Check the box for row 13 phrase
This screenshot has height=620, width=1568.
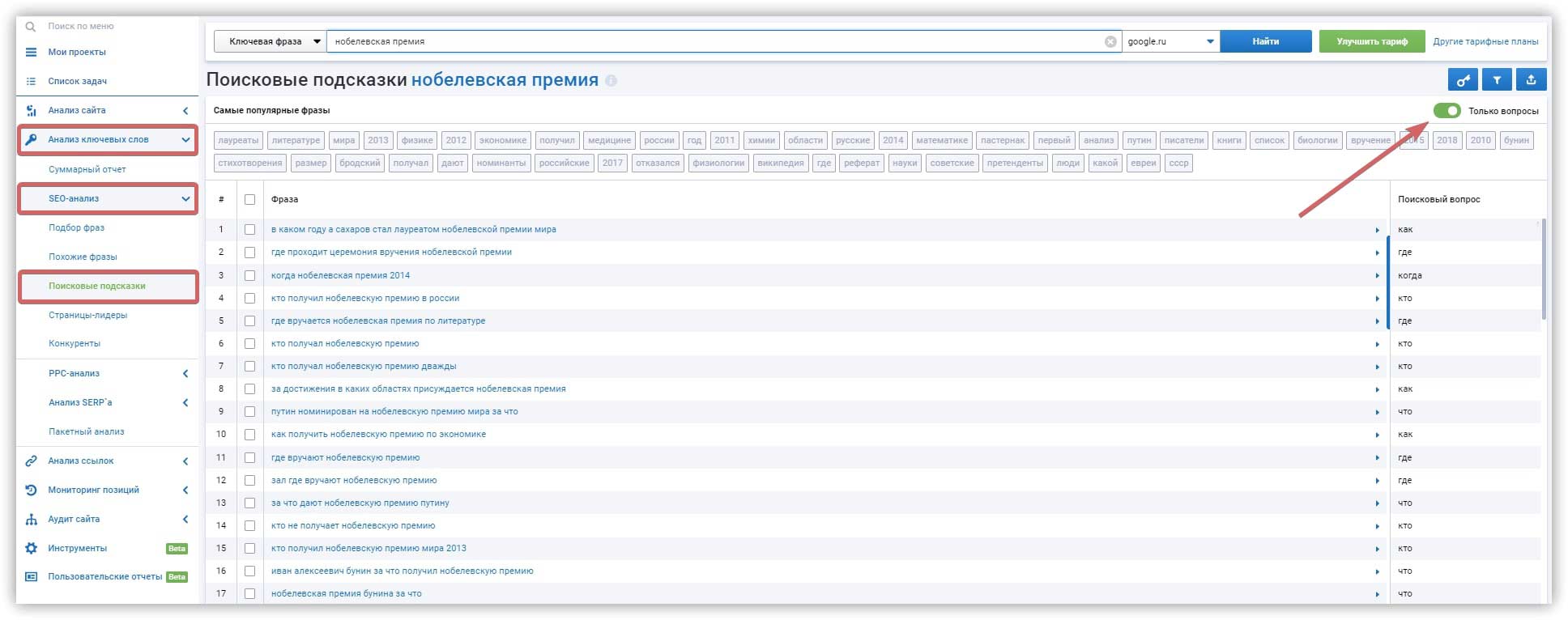(249, 503)
